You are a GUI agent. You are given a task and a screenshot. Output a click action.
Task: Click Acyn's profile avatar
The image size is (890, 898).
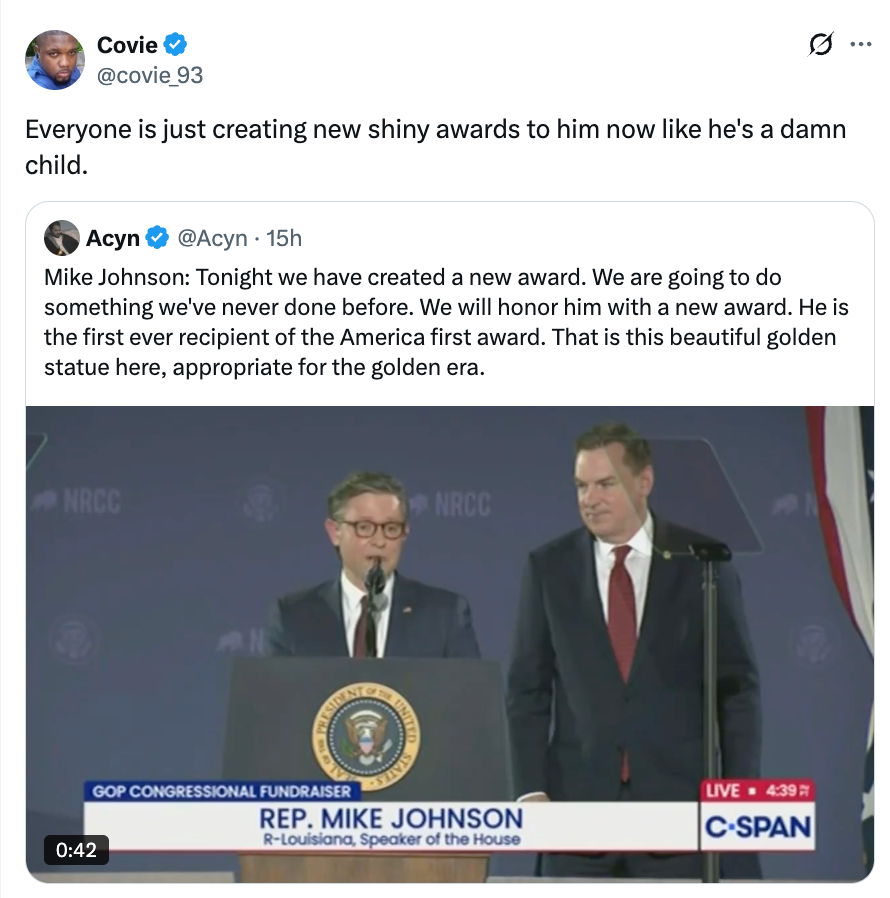pos(62,238)
